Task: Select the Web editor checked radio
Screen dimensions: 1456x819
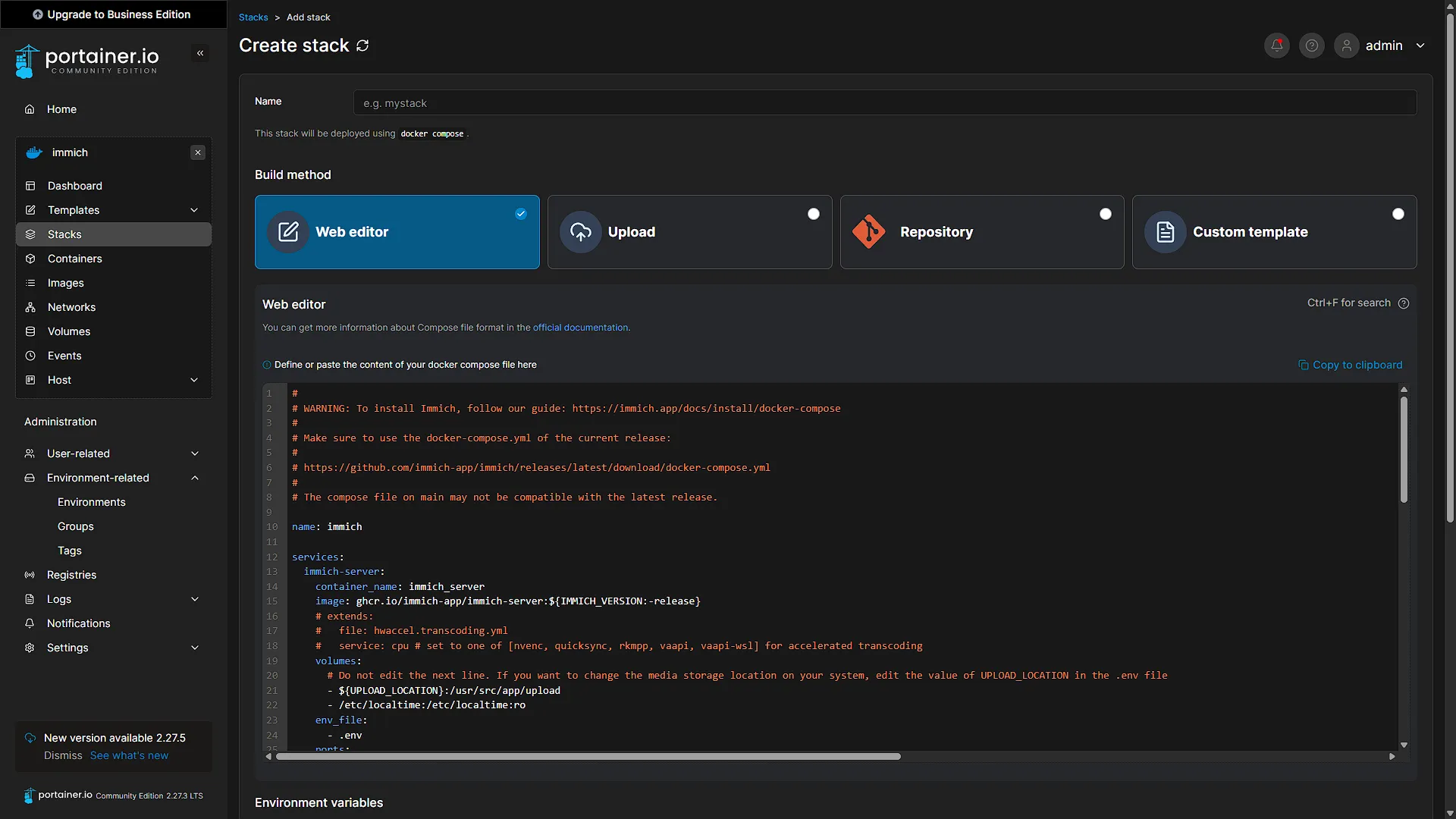Action: tap(521, 214)
